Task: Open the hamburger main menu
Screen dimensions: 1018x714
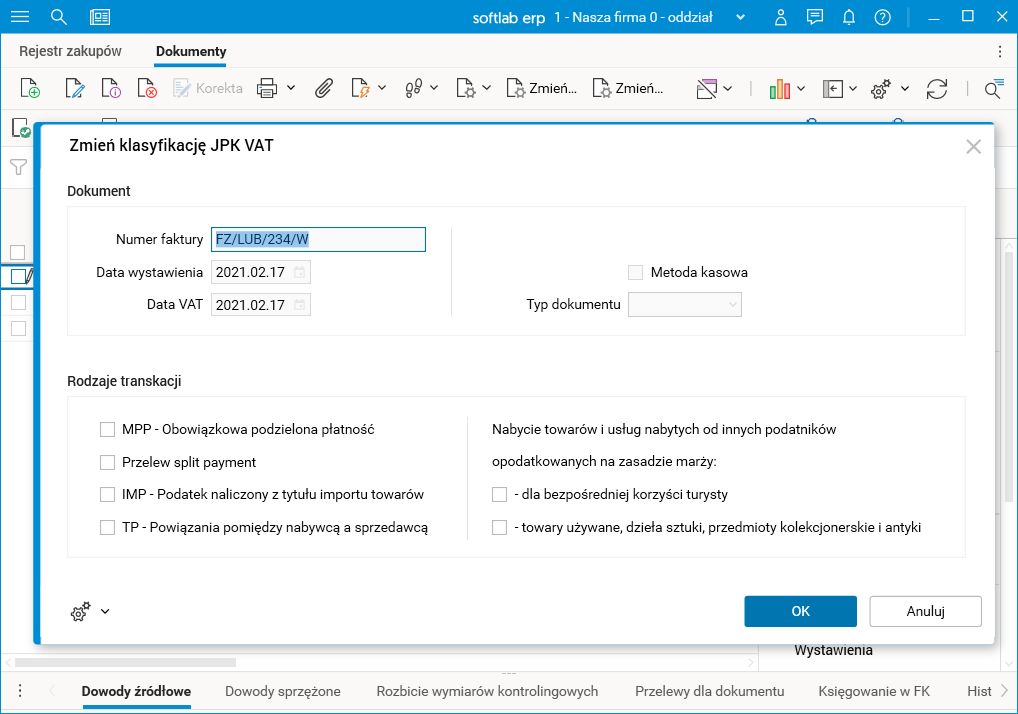Action: pos(20,17)
